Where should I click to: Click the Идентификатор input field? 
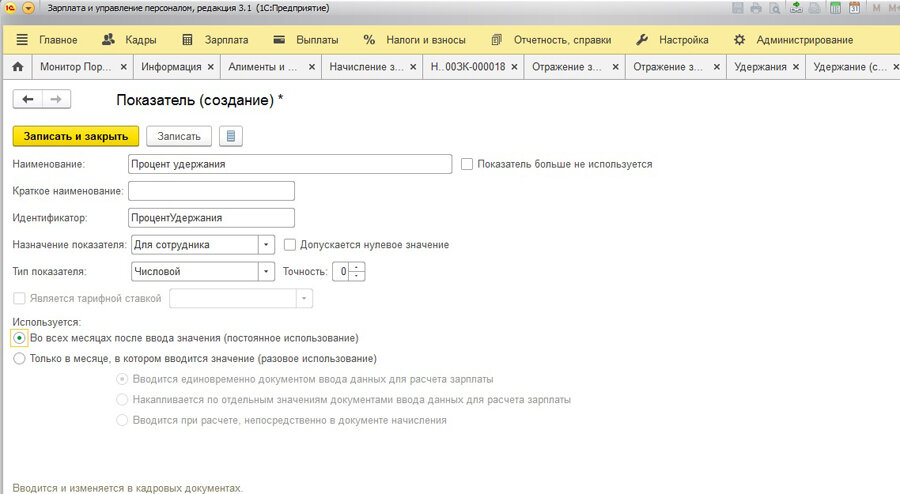click(211, 218)
